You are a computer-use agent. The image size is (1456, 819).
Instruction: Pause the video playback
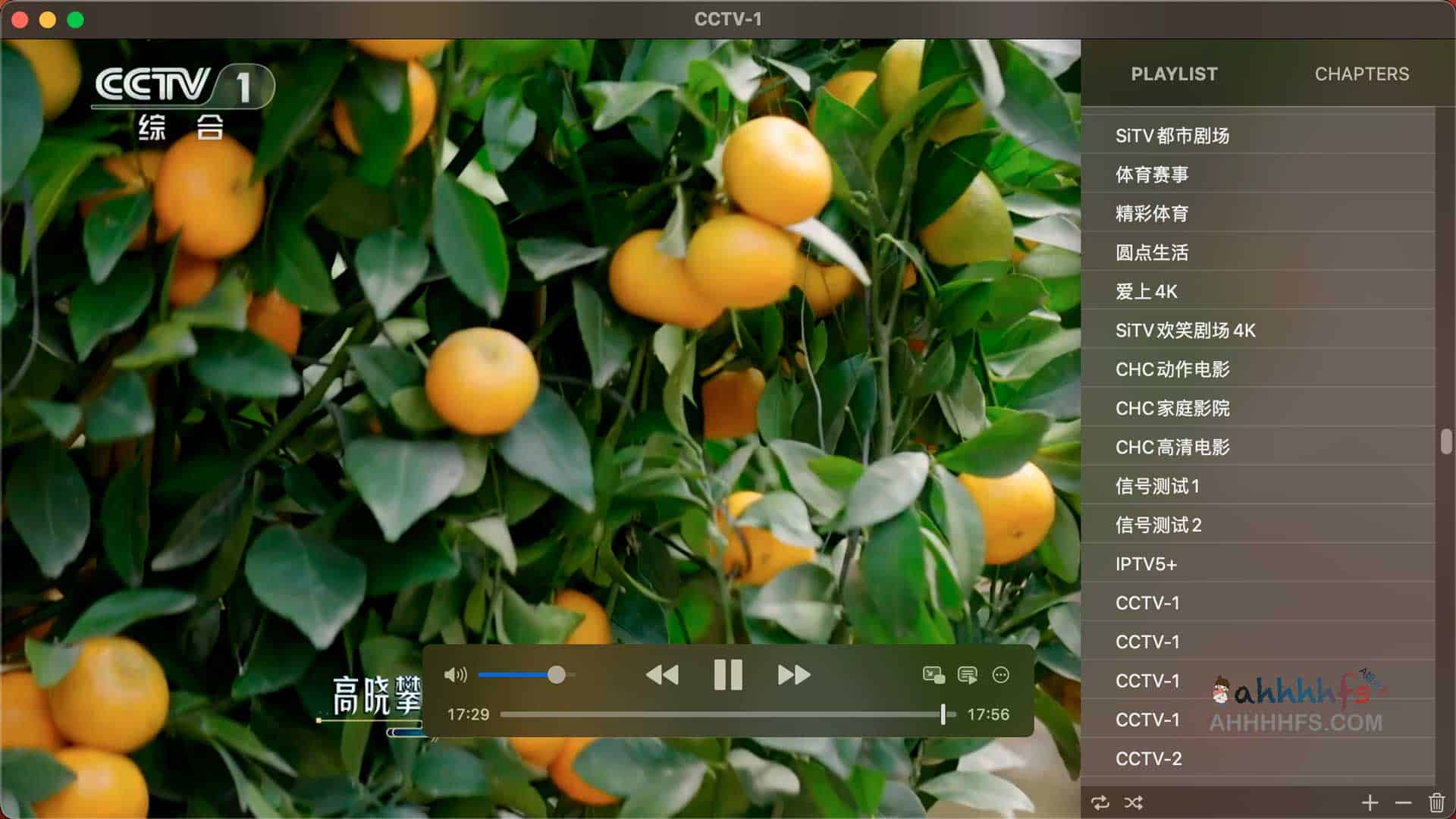click(x=728, y=674)
